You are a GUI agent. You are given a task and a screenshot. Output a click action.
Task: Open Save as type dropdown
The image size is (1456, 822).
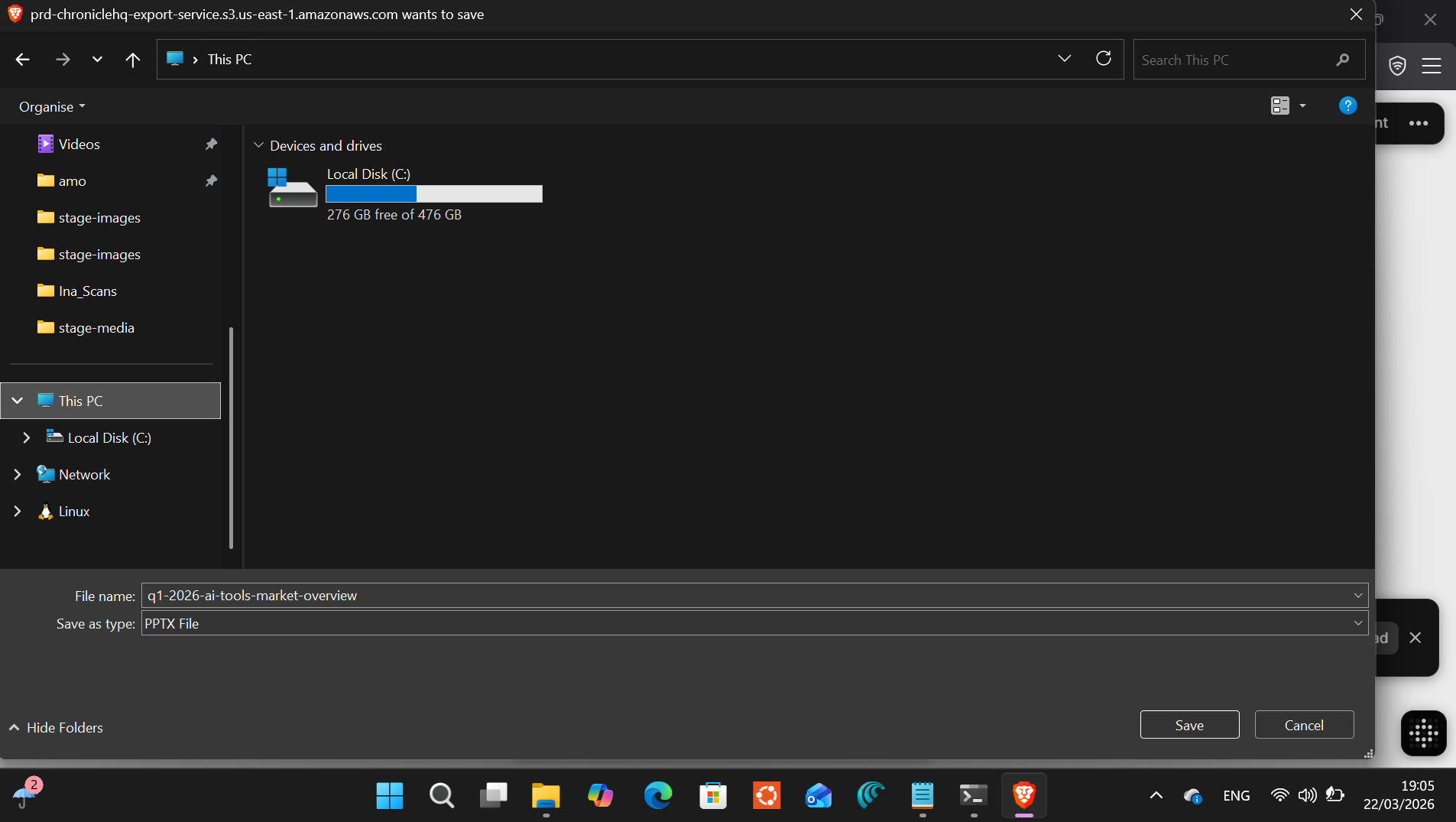click(754, 623)
